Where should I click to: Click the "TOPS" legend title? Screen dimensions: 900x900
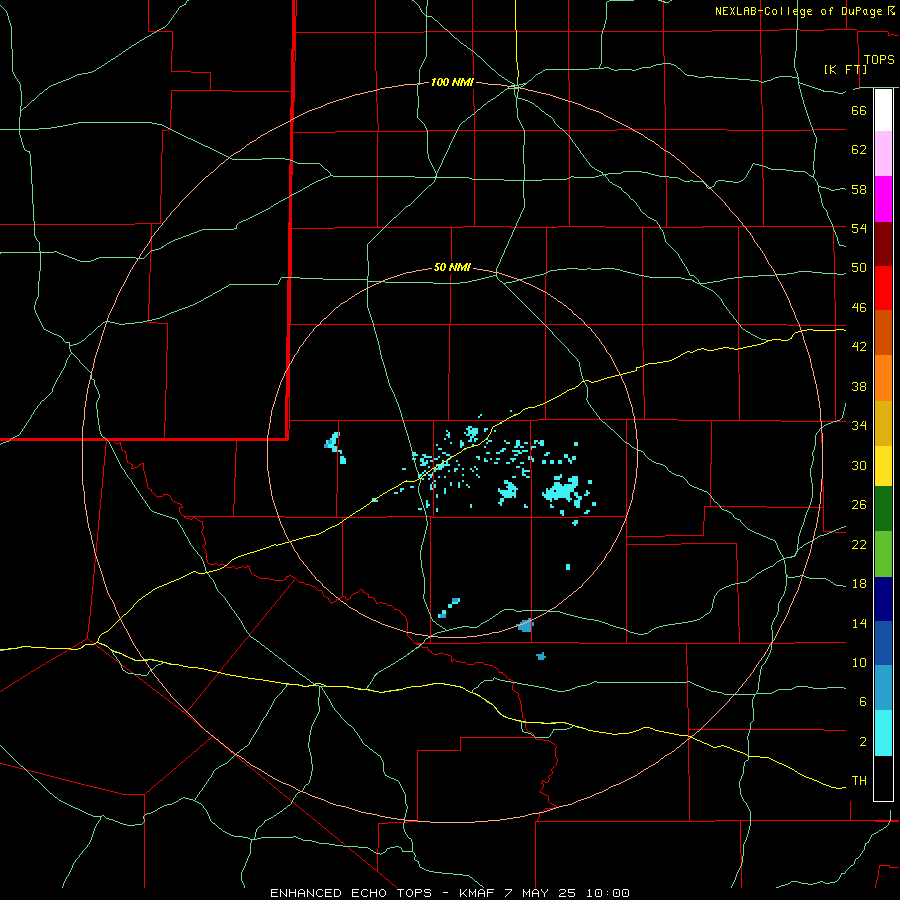(879, 60)
